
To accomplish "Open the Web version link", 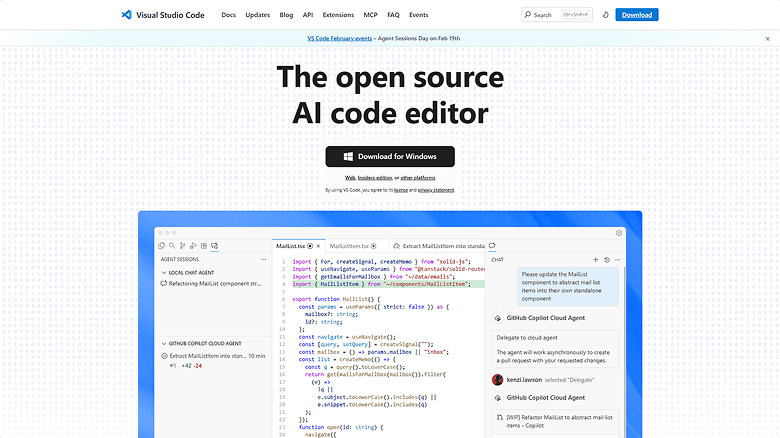I will tap(350, 178).
